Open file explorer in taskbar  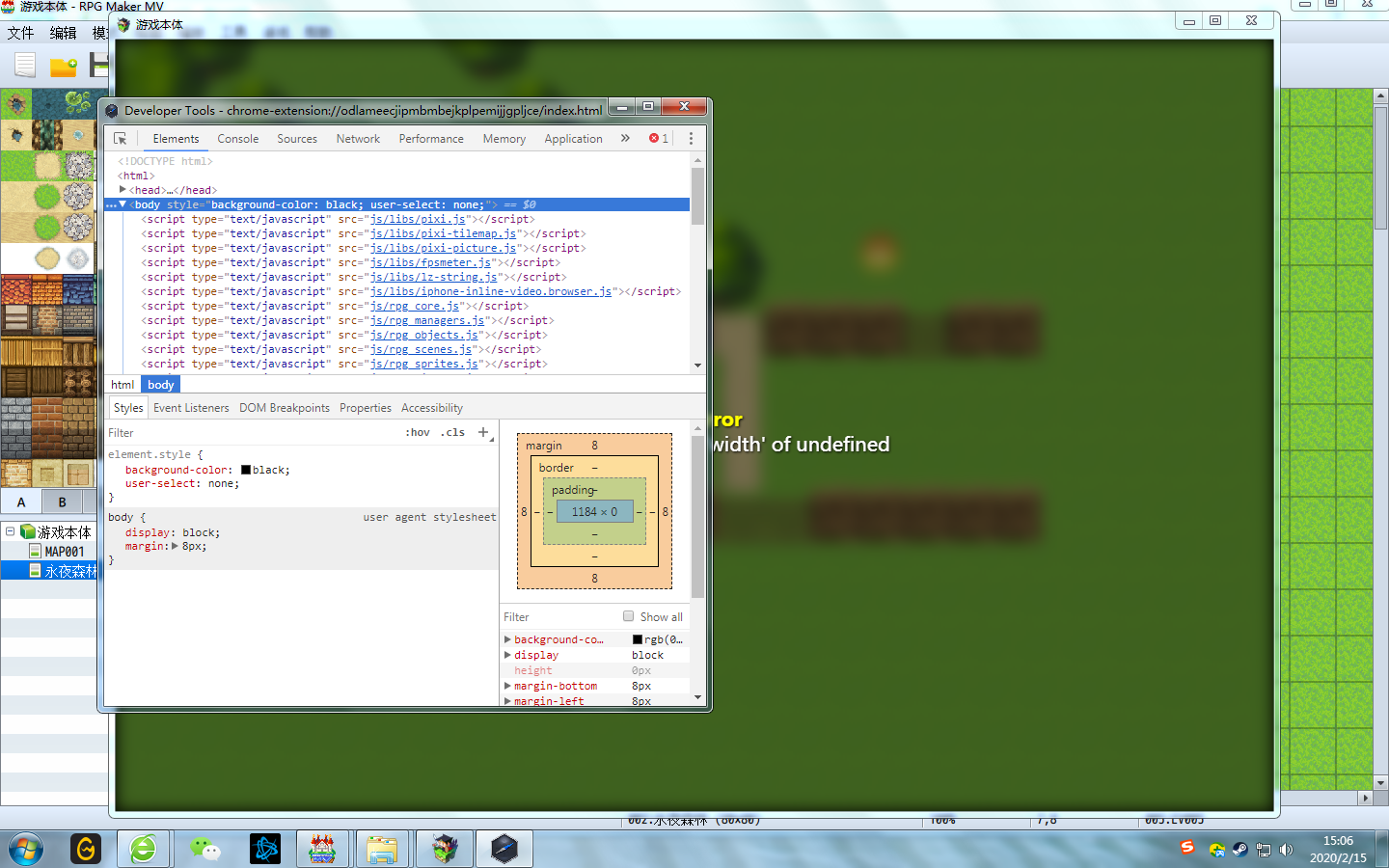[382, 849]
